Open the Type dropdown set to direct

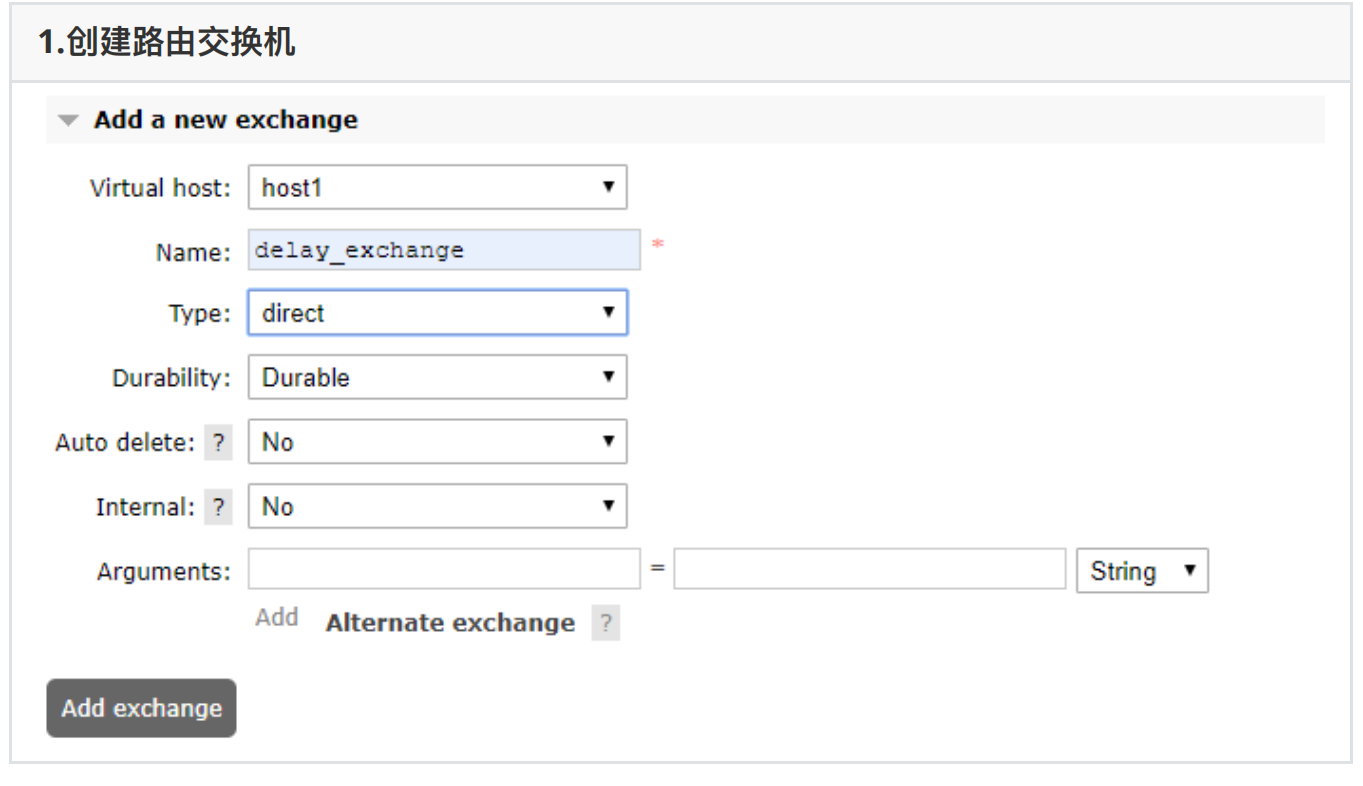[x=437, y=313]
